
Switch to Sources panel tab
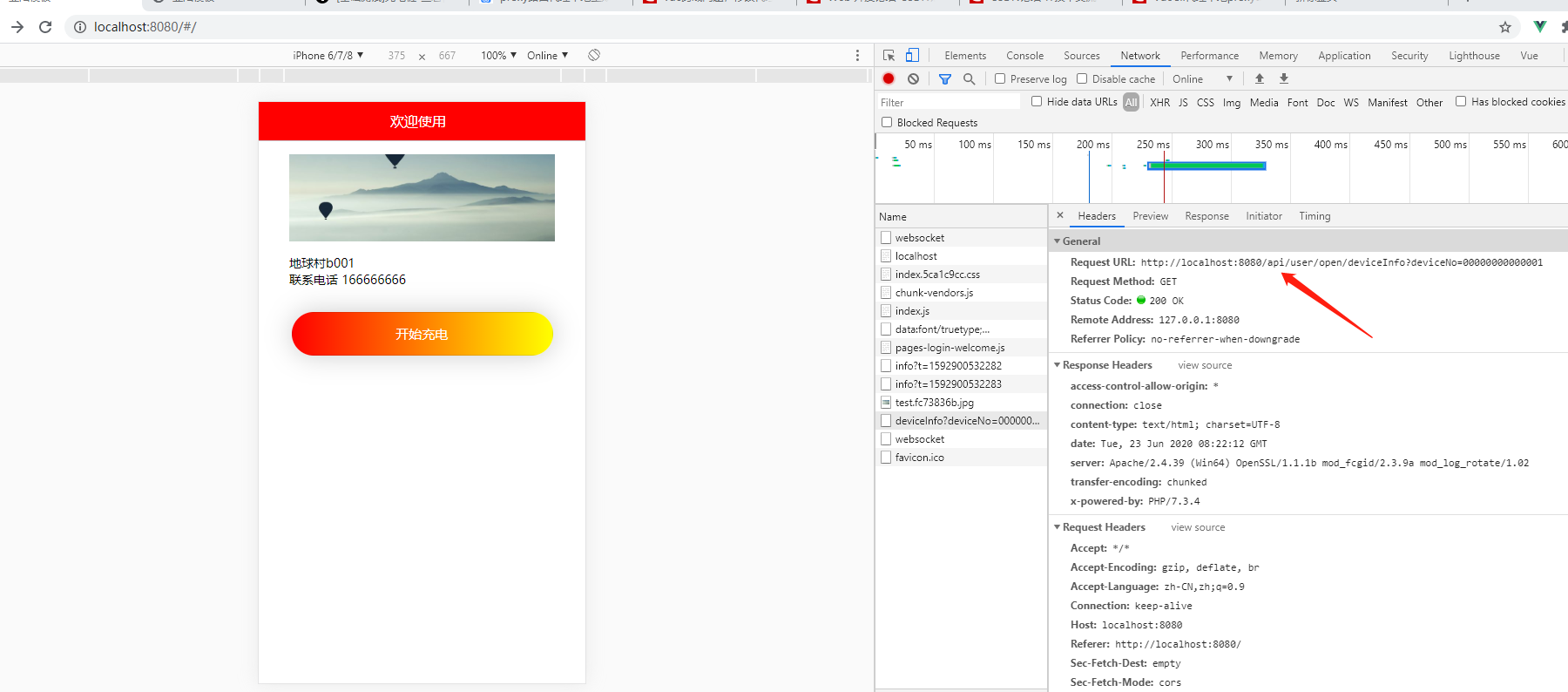point(1082,55)
